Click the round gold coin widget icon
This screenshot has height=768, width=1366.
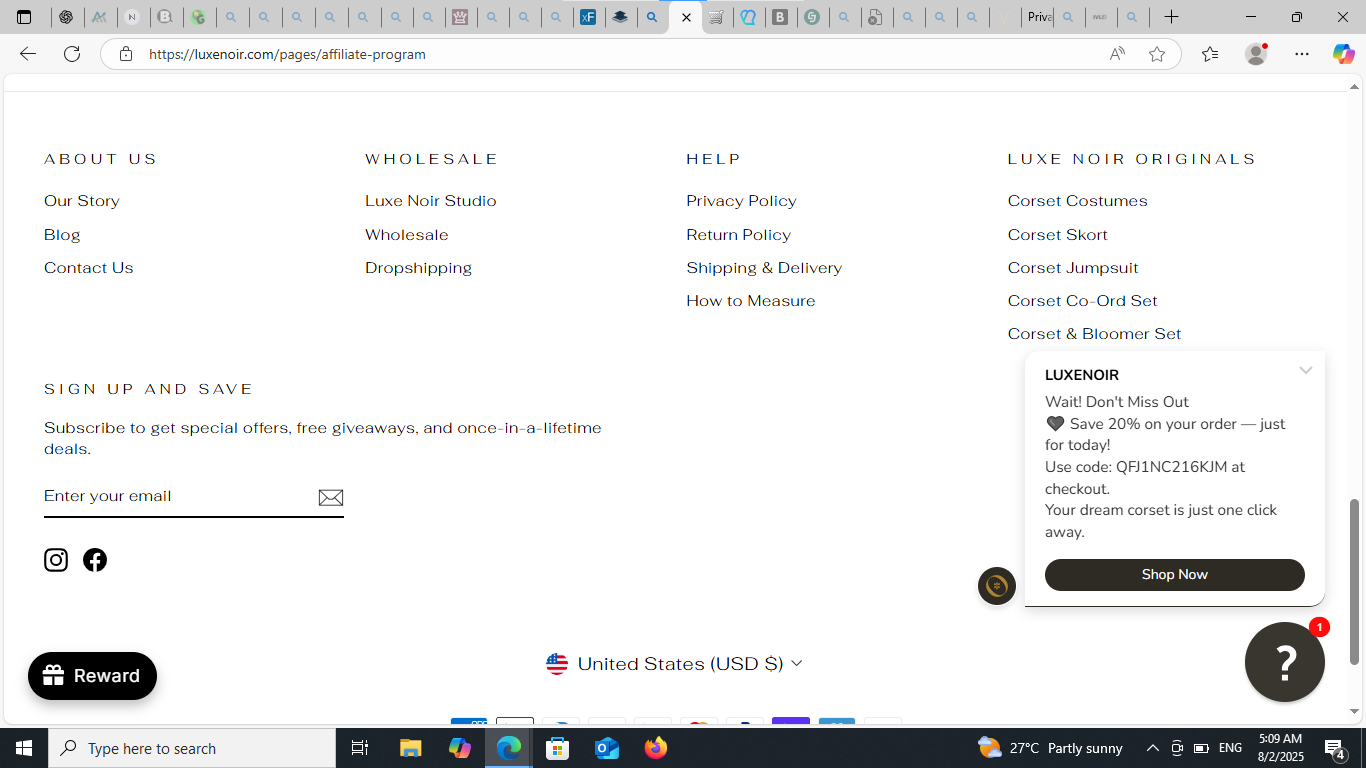(x=997, y=586)
